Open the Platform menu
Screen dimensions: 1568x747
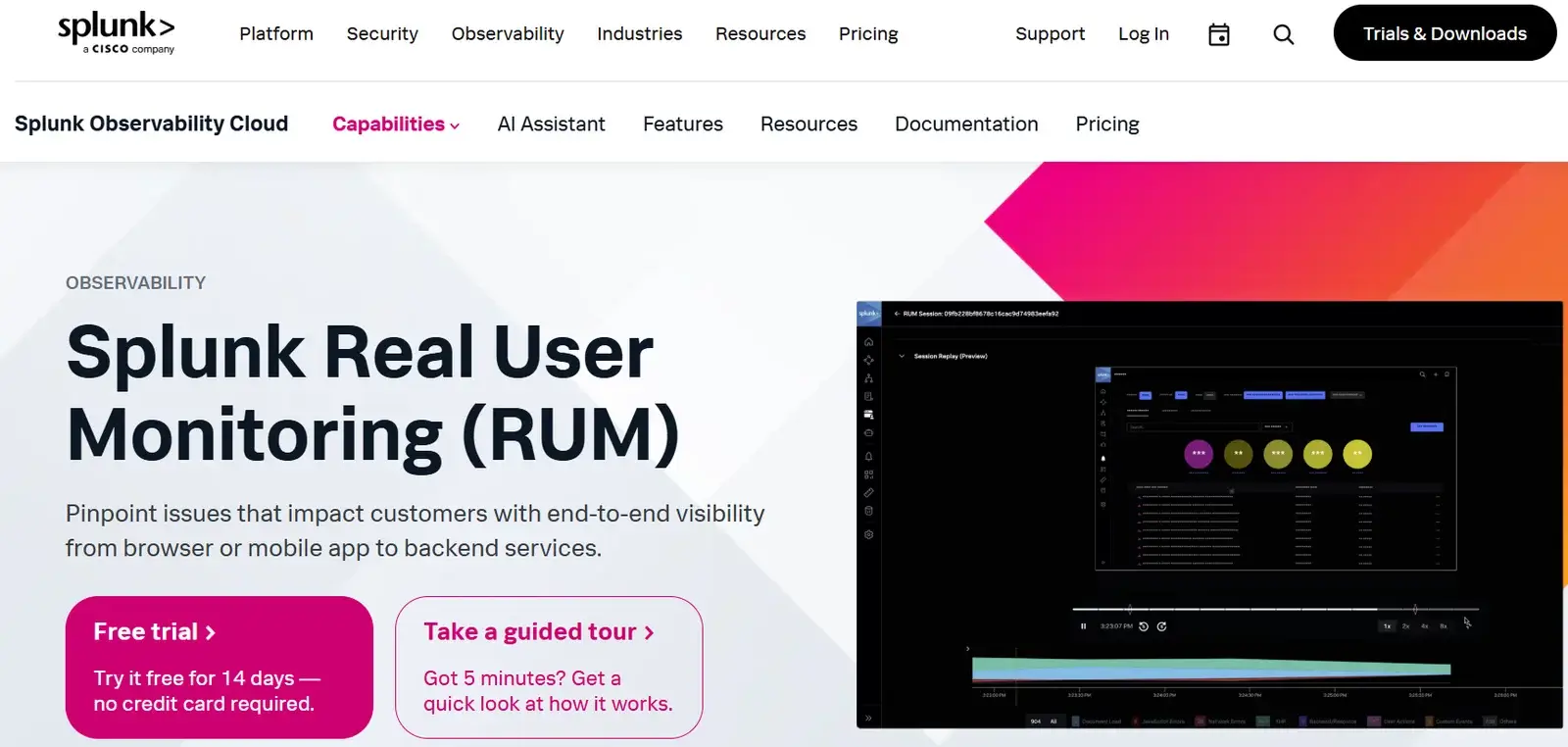click(x=276, y=34)
